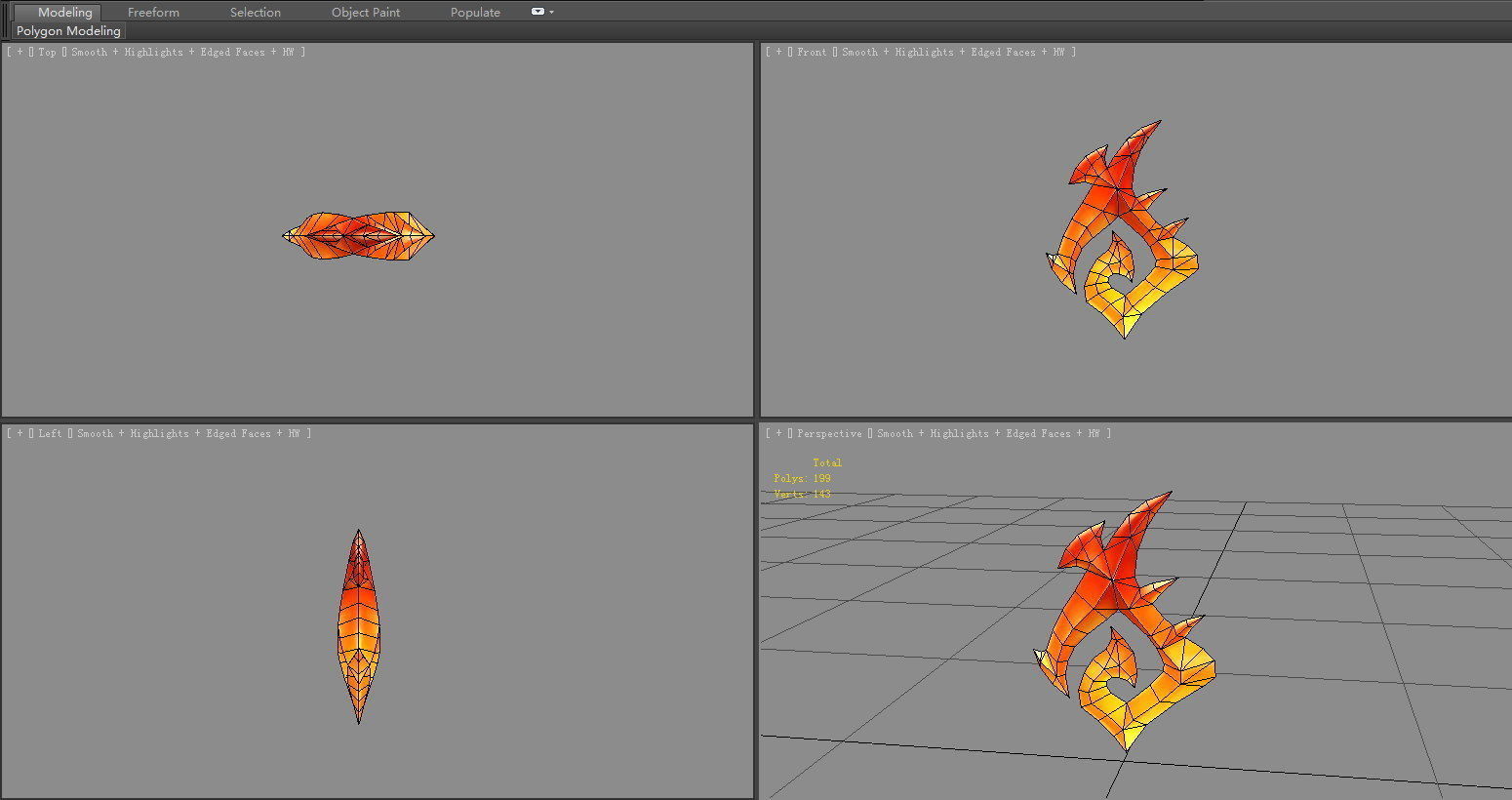
Task: Open the Front viewport shading label menu
Action: point(953,53)
